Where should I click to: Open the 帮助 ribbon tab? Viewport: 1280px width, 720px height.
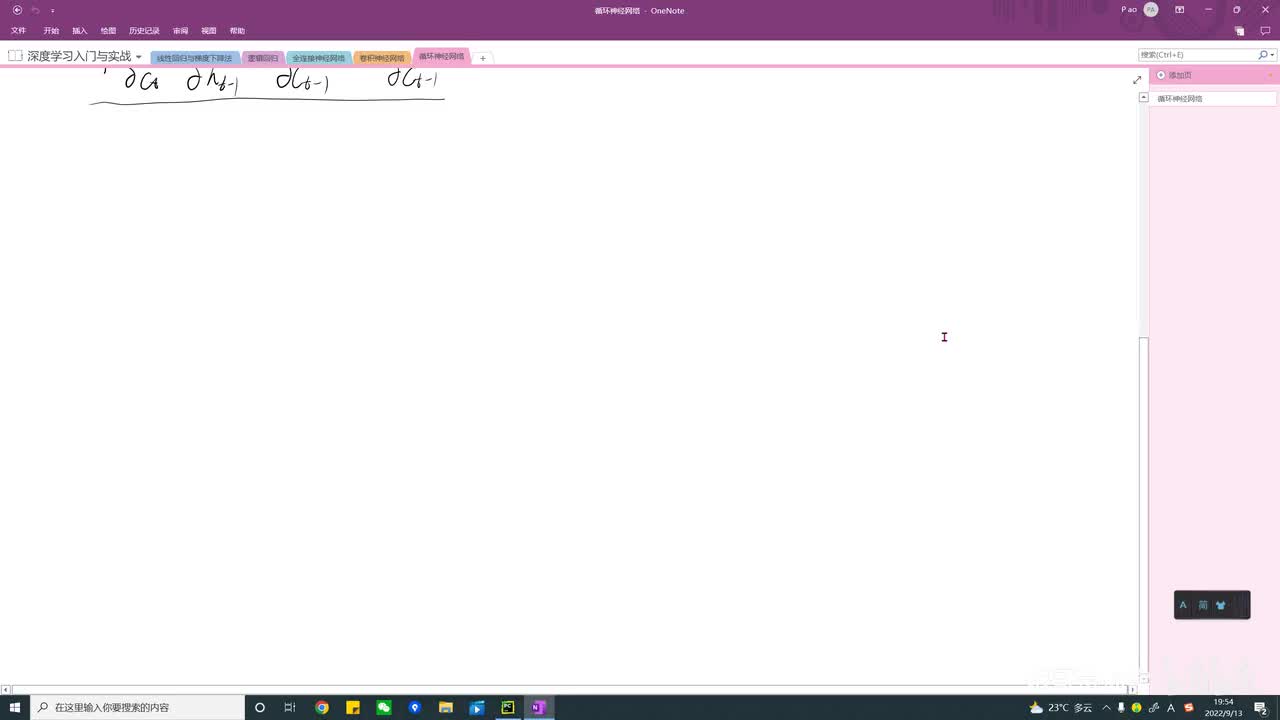[237, 31]
